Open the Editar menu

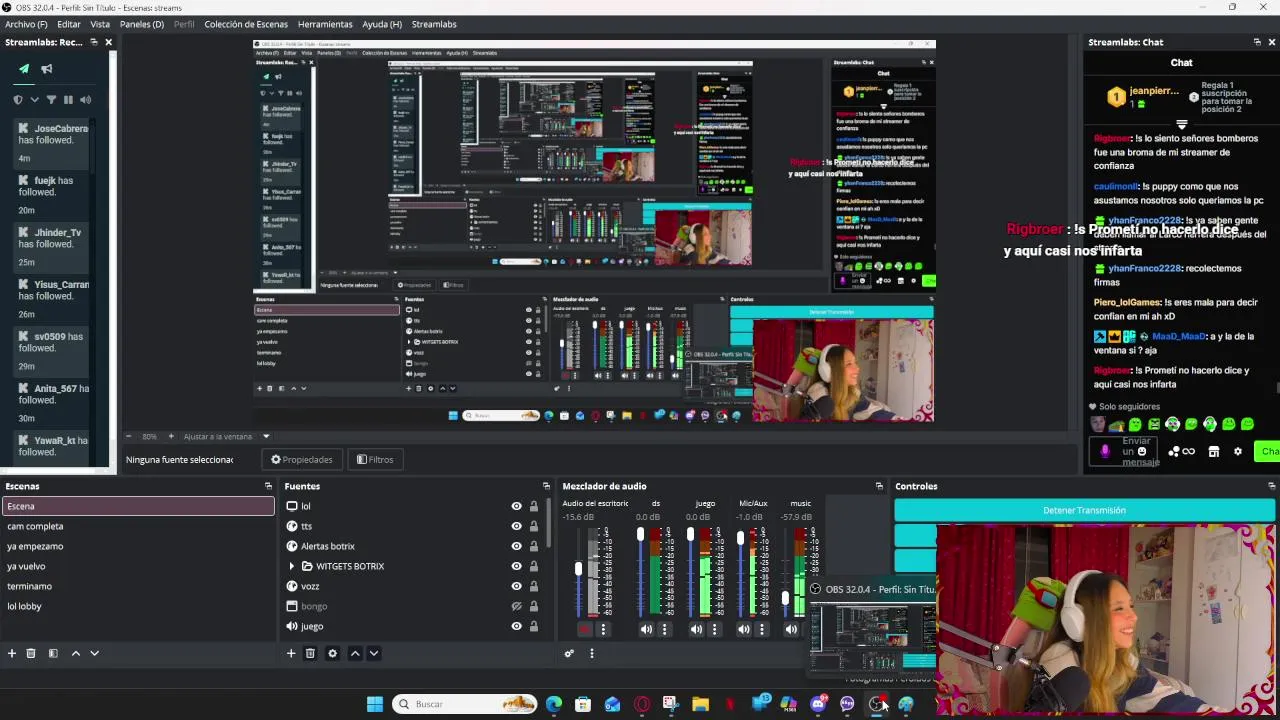point(69,24)
